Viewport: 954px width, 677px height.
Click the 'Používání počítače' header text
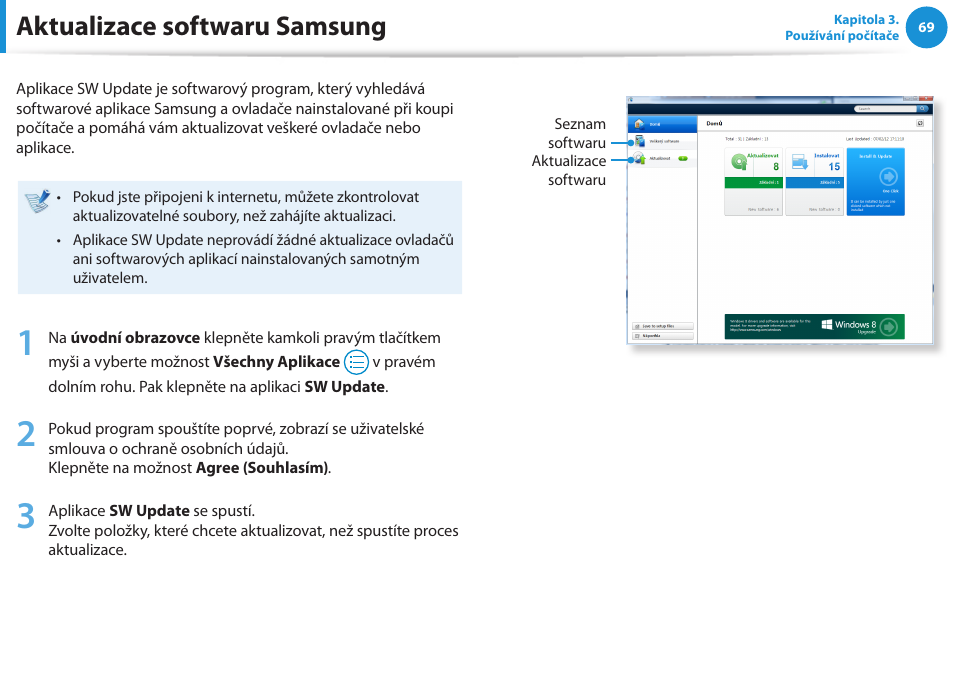click(842, 36)
